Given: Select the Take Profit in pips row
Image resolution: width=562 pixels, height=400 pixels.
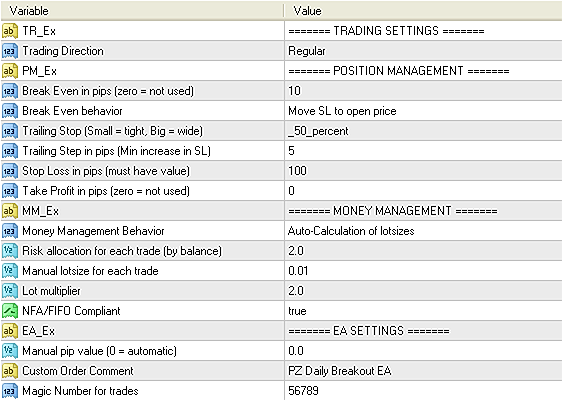Looking at the screenshot, I should [281, 191].
